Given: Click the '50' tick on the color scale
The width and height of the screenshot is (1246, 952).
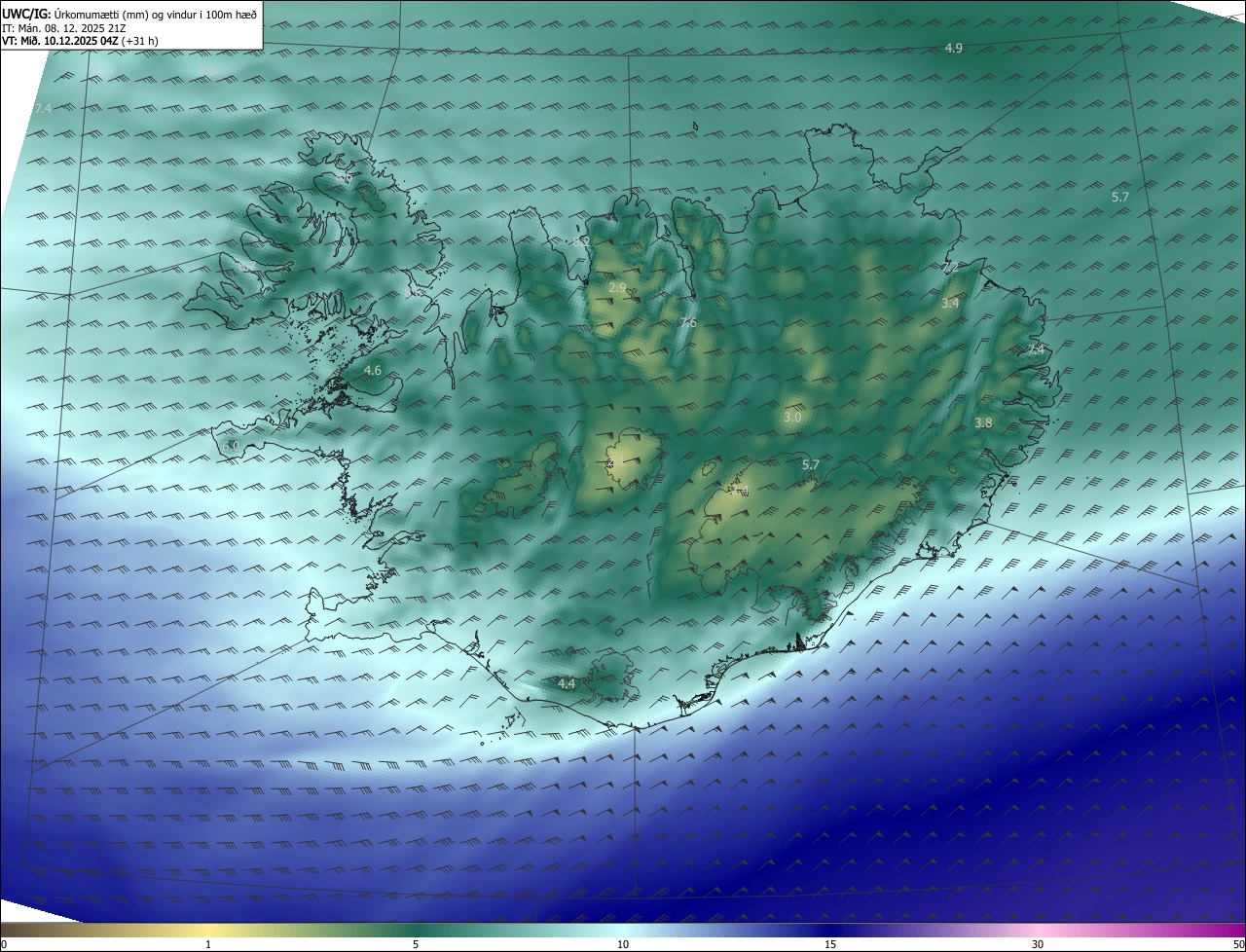Looking at the screenshot, I should (x=1238, y=944).
